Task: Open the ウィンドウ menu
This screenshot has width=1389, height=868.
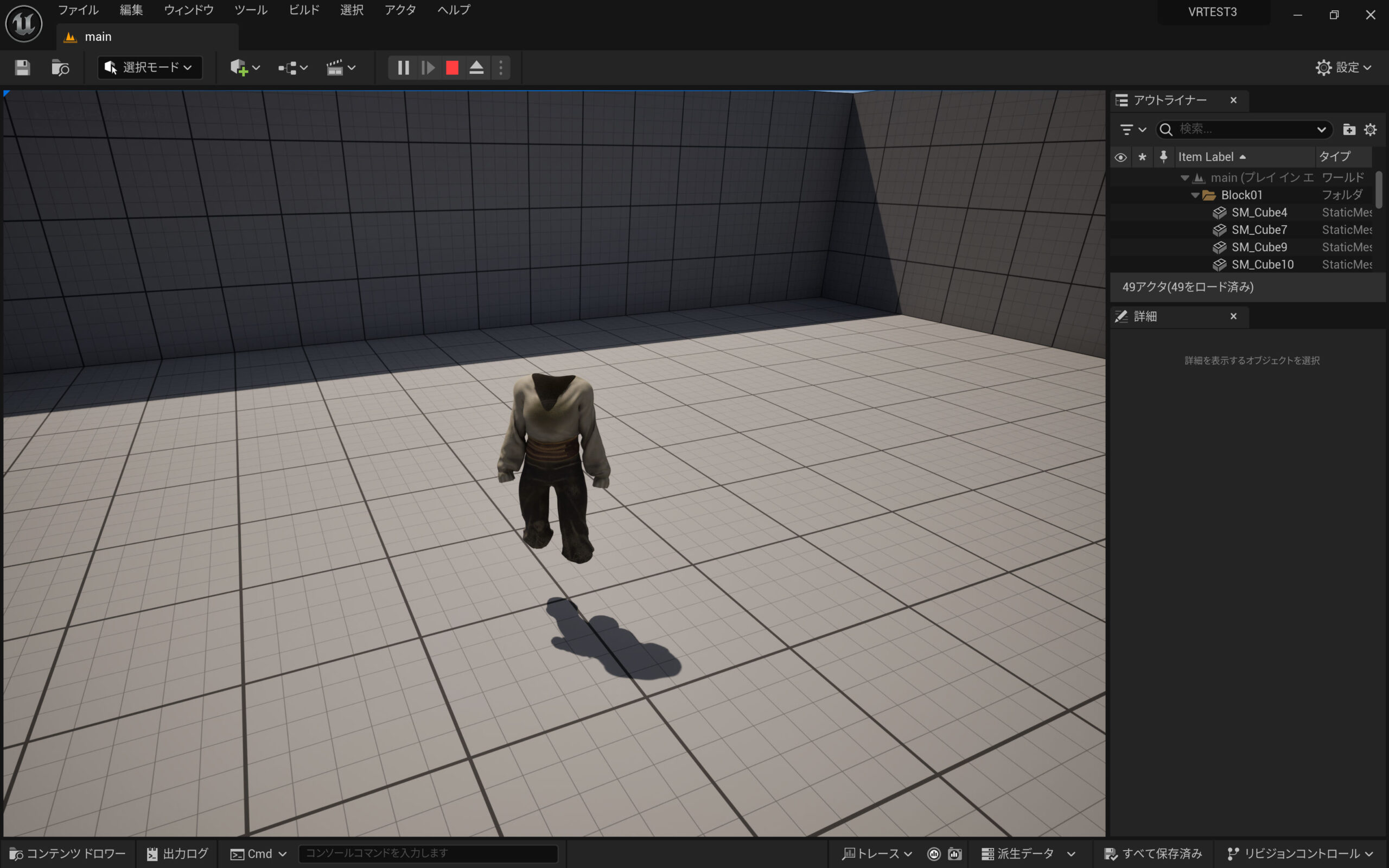Action: coord(189,10)
